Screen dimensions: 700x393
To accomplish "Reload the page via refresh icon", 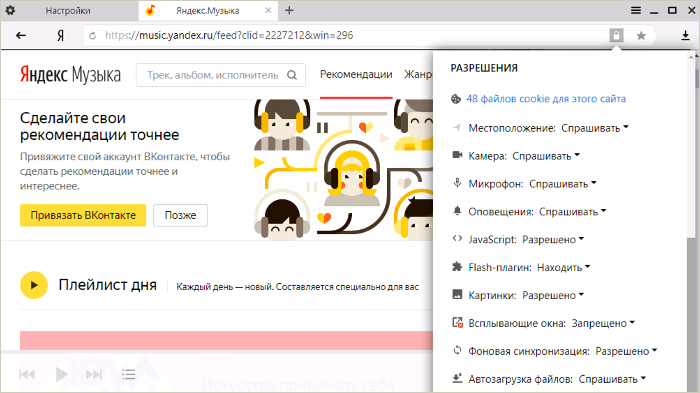I will click(92, 36).
